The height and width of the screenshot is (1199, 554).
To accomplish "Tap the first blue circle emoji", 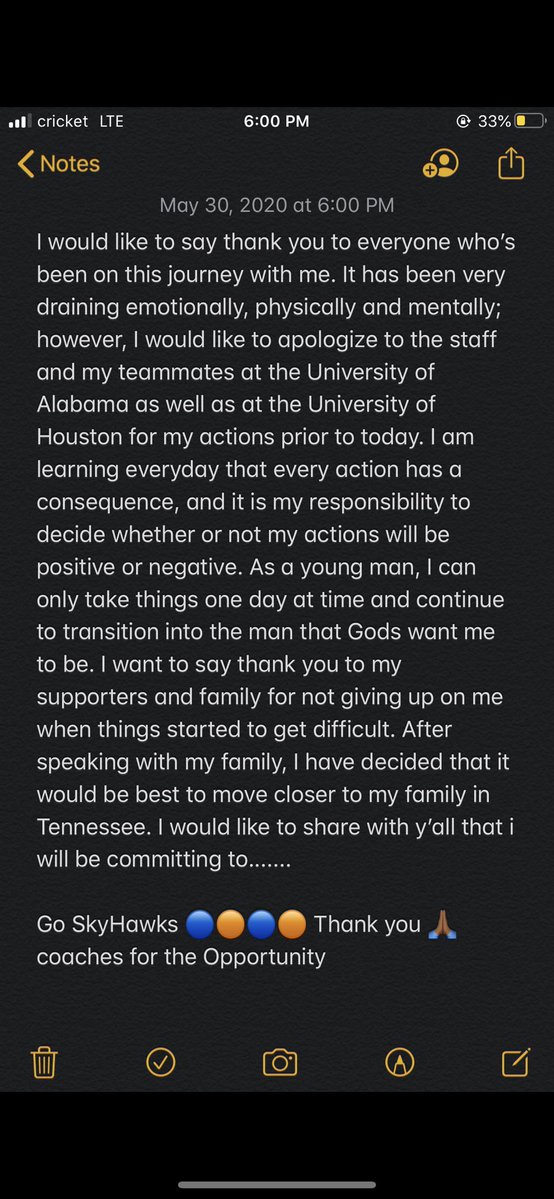I will pos(199,924).
